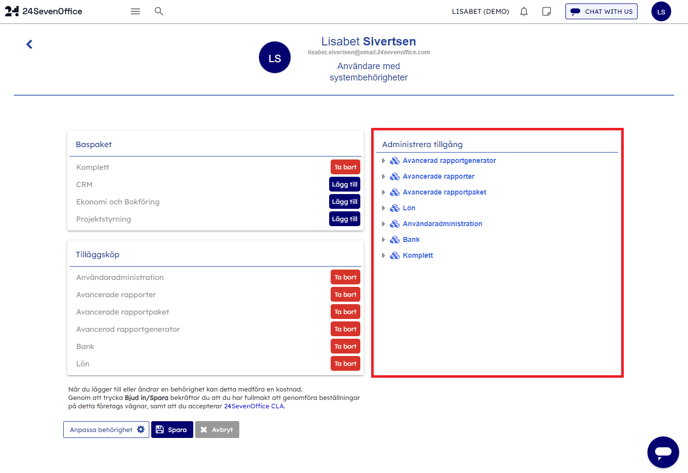Open the 24SevenOffice CLA link
The width and height of the screenshot is (688, 473).
[x=254, y=406]
